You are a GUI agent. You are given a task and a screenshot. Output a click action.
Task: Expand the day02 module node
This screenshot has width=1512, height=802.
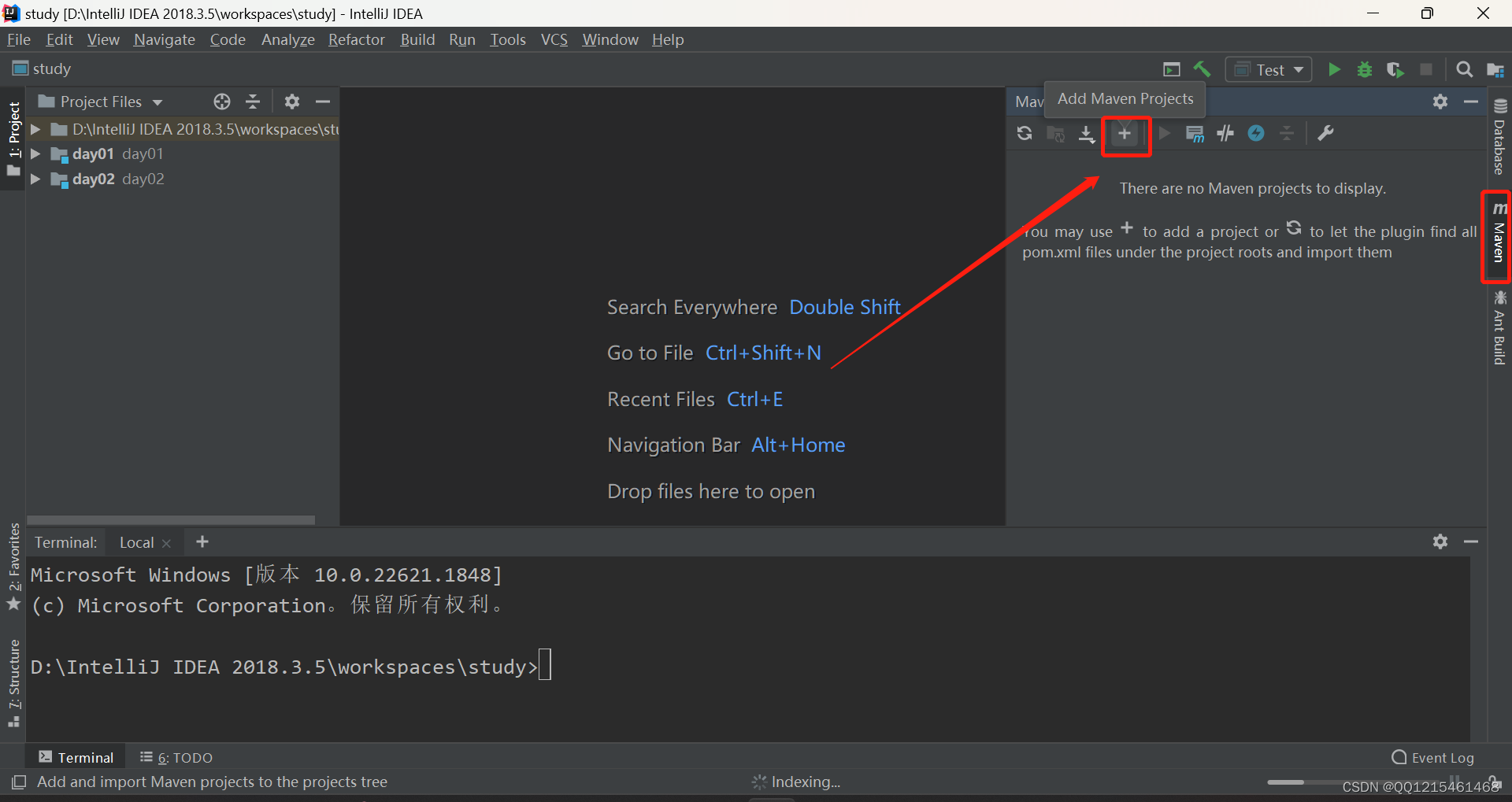(35, 179)
